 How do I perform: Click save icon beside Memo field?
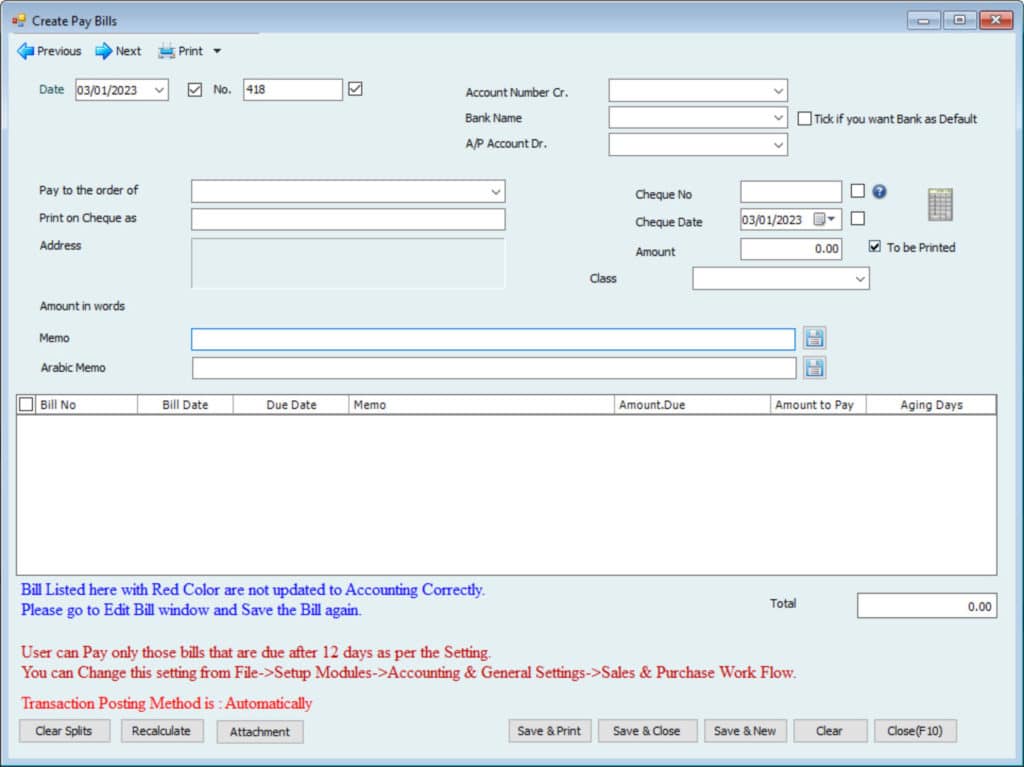(814, 338)
